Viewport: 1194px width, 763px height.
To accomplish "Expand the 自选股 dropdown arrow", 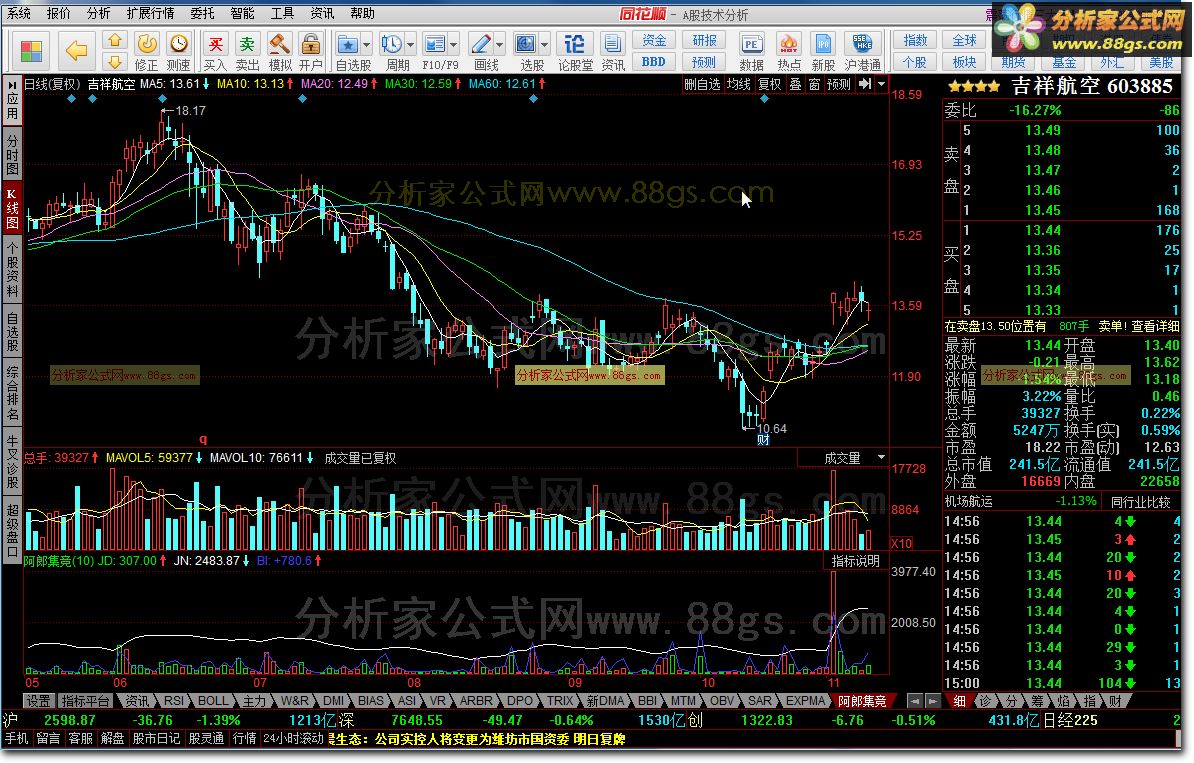I will pos(366,44).
